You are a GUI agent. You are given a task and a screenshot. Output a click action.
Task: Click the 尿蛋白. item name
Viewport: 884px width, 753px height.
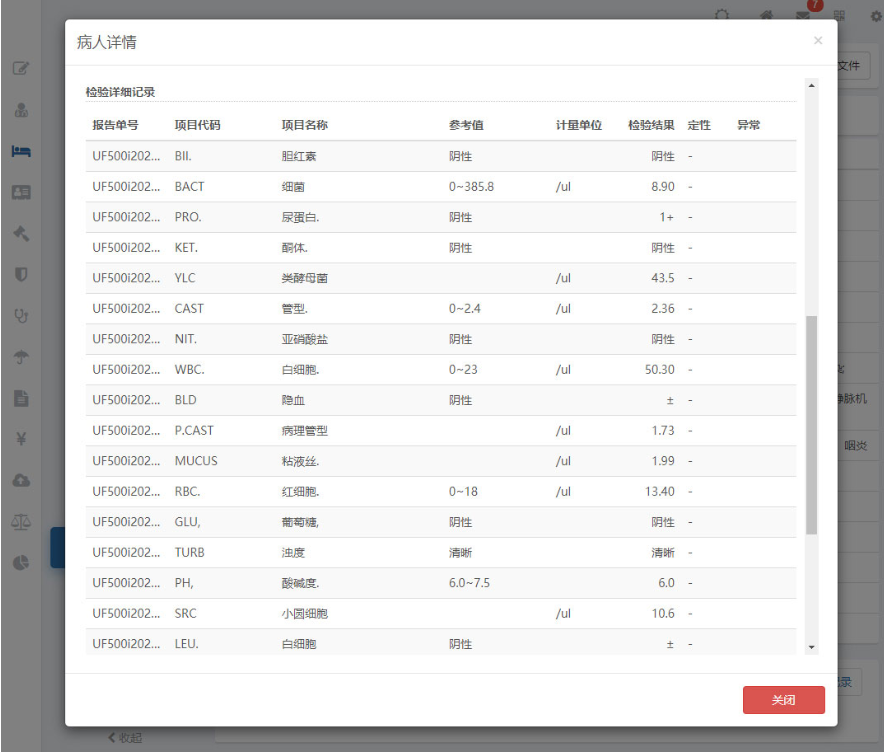(300, 217)
